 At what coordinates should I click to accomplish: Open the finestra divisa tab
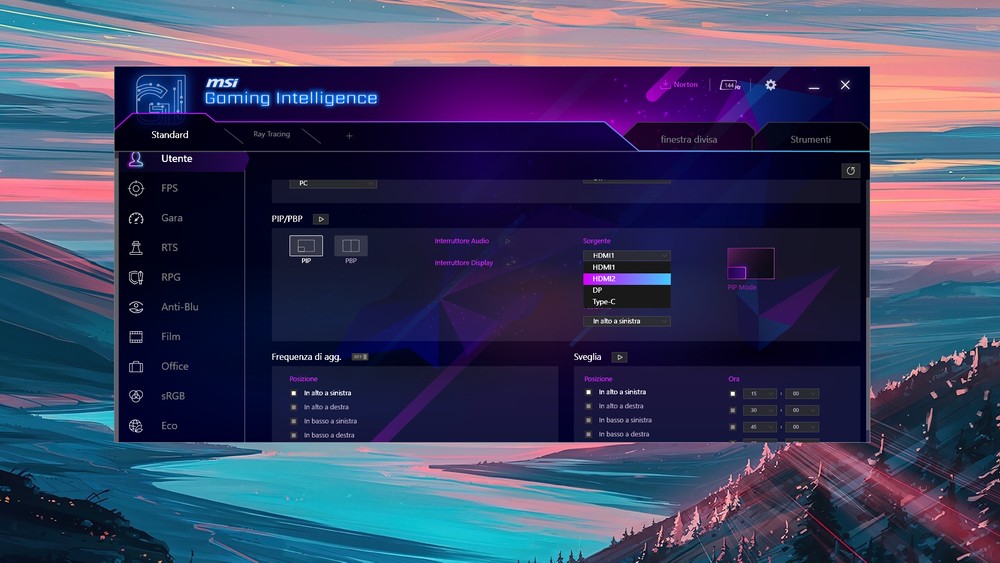(689, 139)
